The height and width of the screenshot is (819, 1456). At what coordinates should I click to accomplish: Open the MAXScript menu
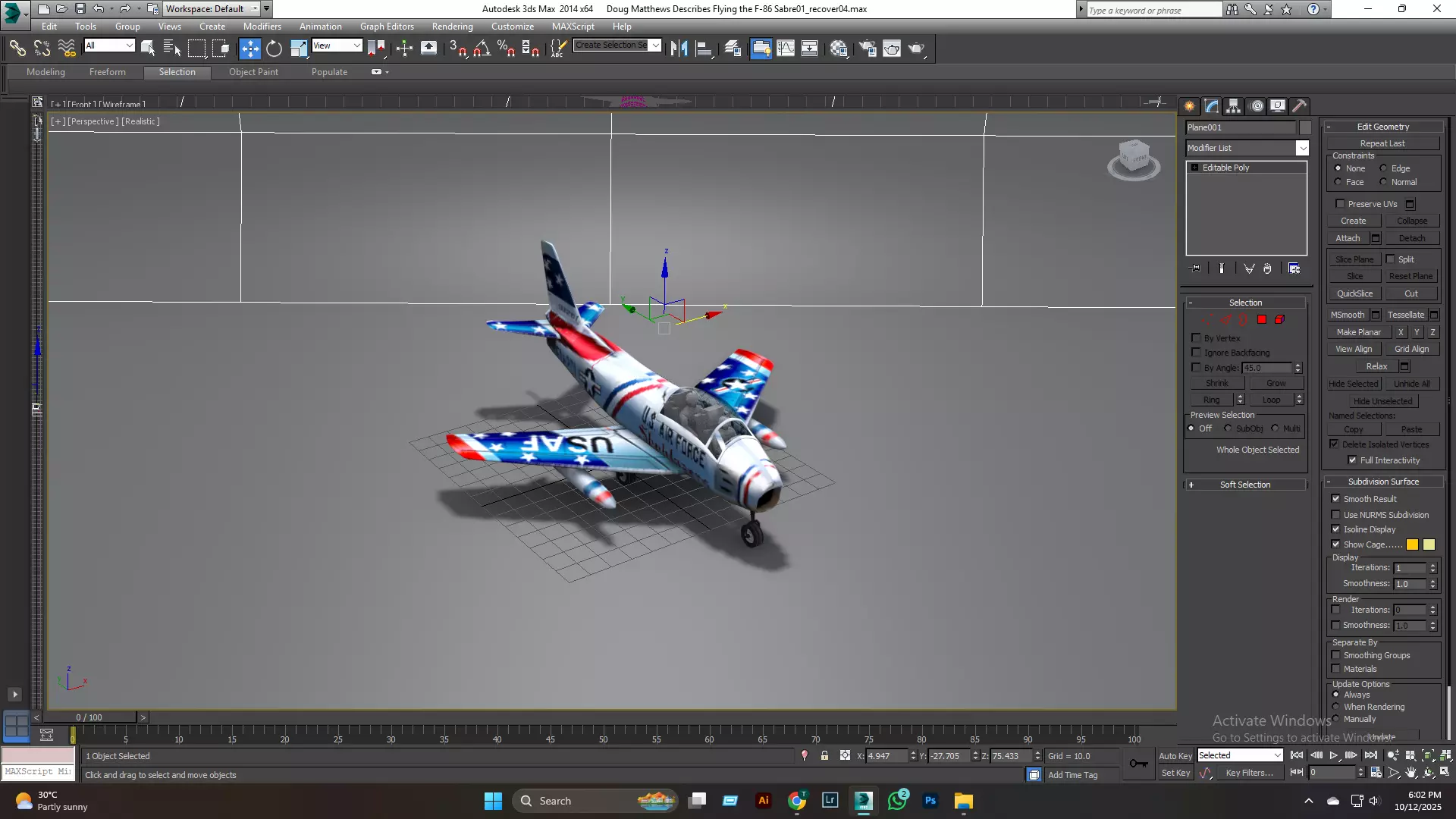click(x=573, y=27)
